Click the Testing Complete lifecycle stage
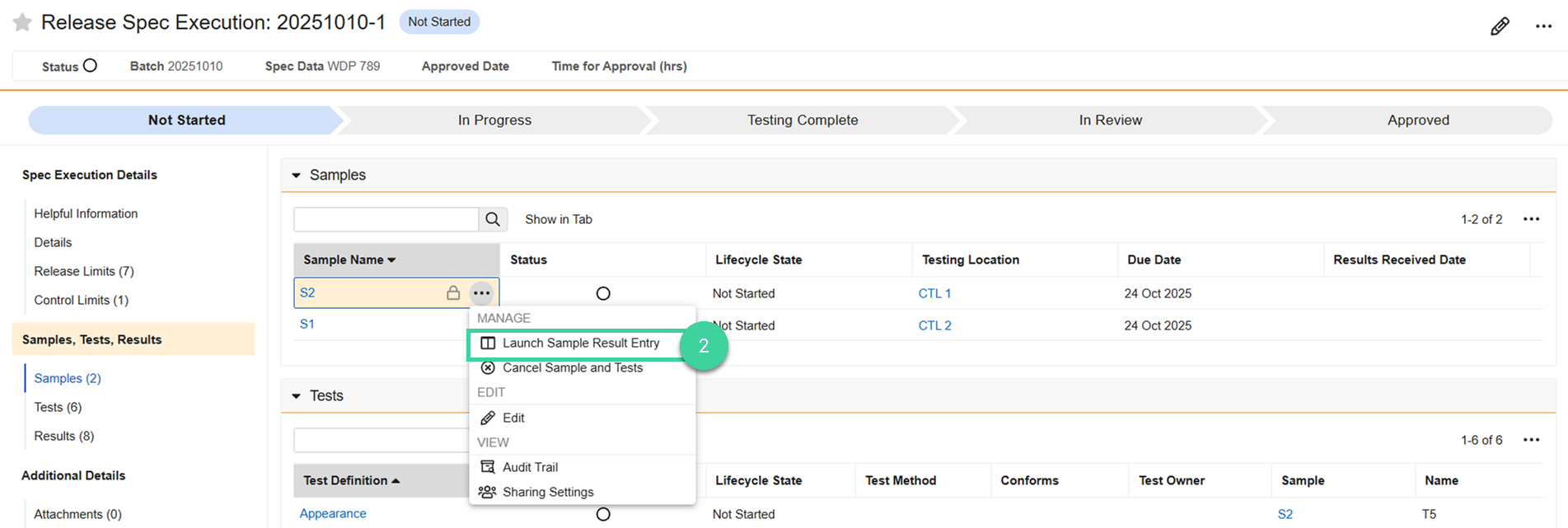 tap(803, 119)
